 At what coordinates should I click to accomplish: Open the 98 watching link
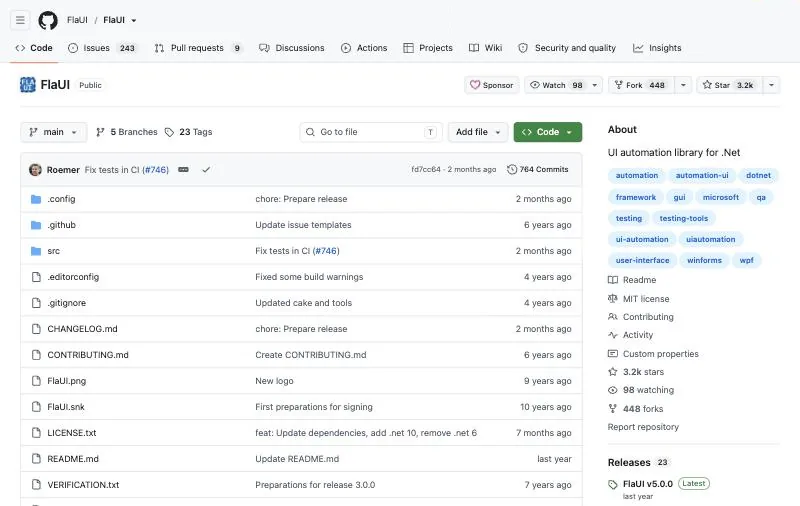click(641, 390)
